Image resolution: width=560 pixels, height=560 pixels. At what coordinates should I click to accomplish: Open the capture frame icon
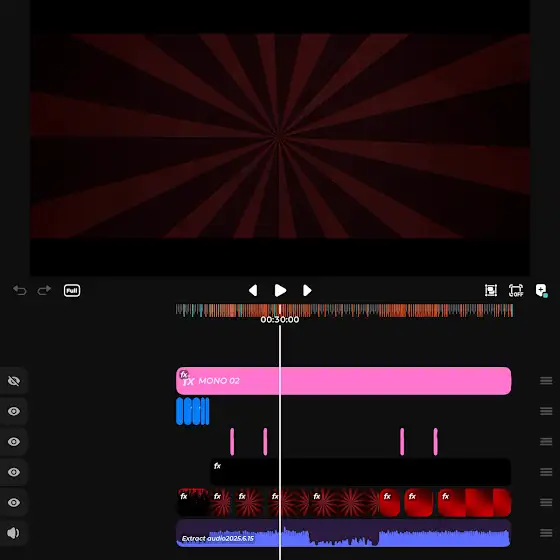click(491, 290)
